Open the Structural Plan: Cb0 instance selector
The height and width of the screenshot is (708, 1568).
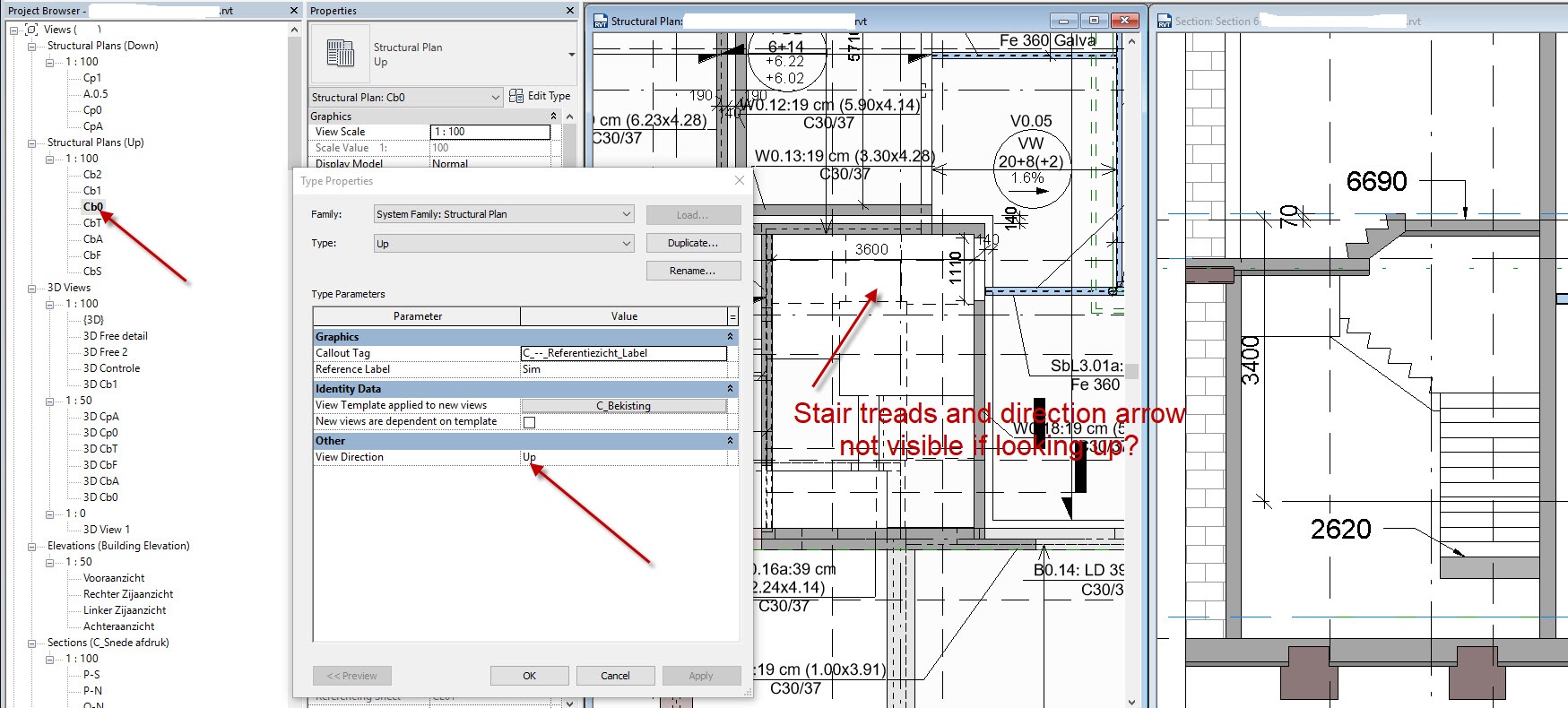(405, 97)
